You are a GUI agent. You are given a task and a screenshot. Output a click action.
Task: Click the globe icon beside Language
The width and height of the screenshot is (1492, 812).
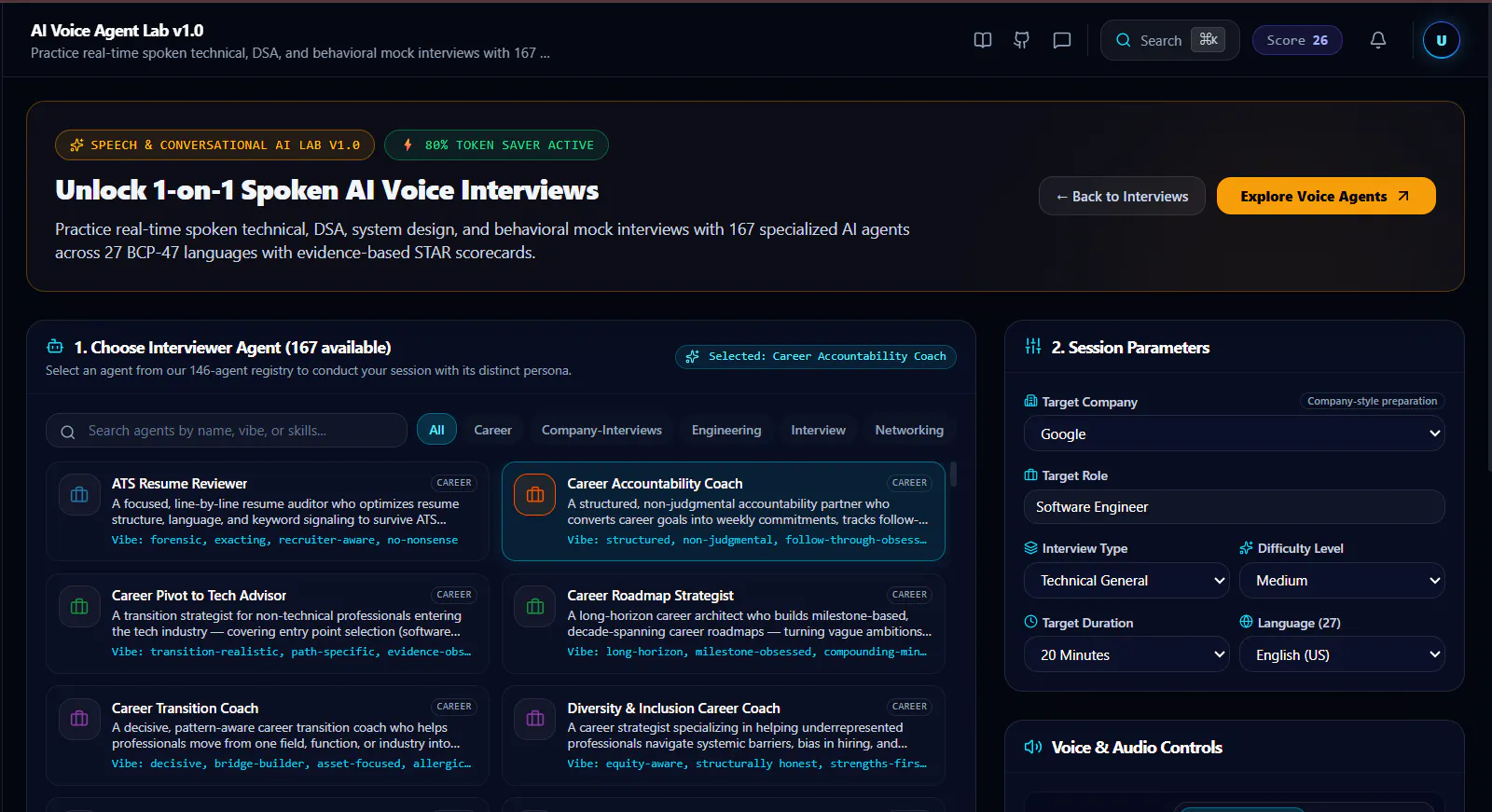[1246, 622]
